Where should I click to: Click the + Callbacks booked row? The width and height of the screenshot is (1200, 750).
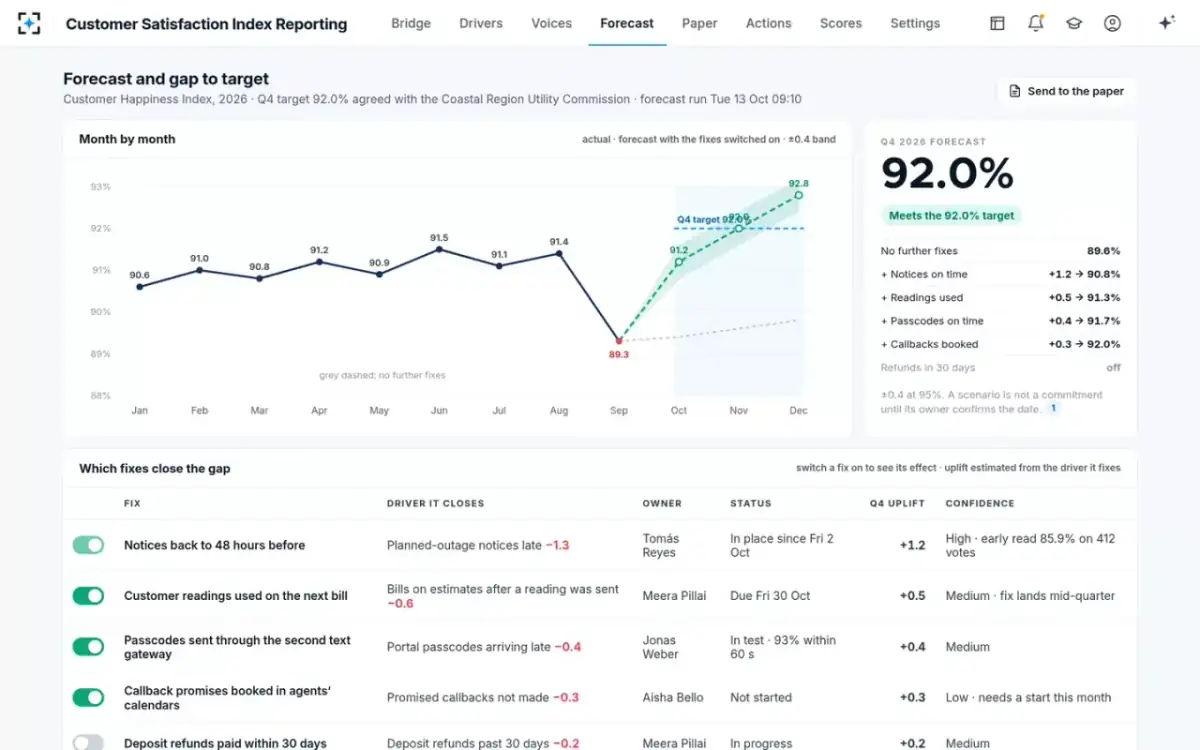[x=1000, y=344]
